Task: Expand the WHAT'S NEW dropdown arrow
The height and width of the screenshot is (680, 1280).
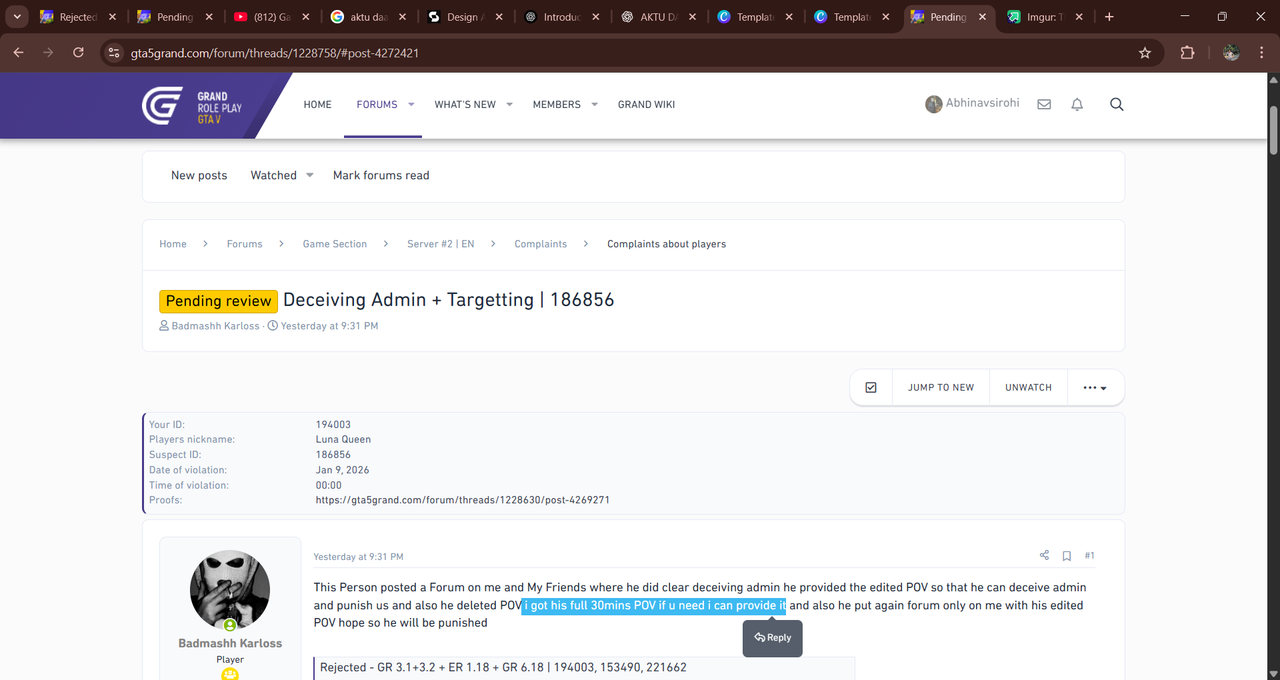Action: (509, 104)
